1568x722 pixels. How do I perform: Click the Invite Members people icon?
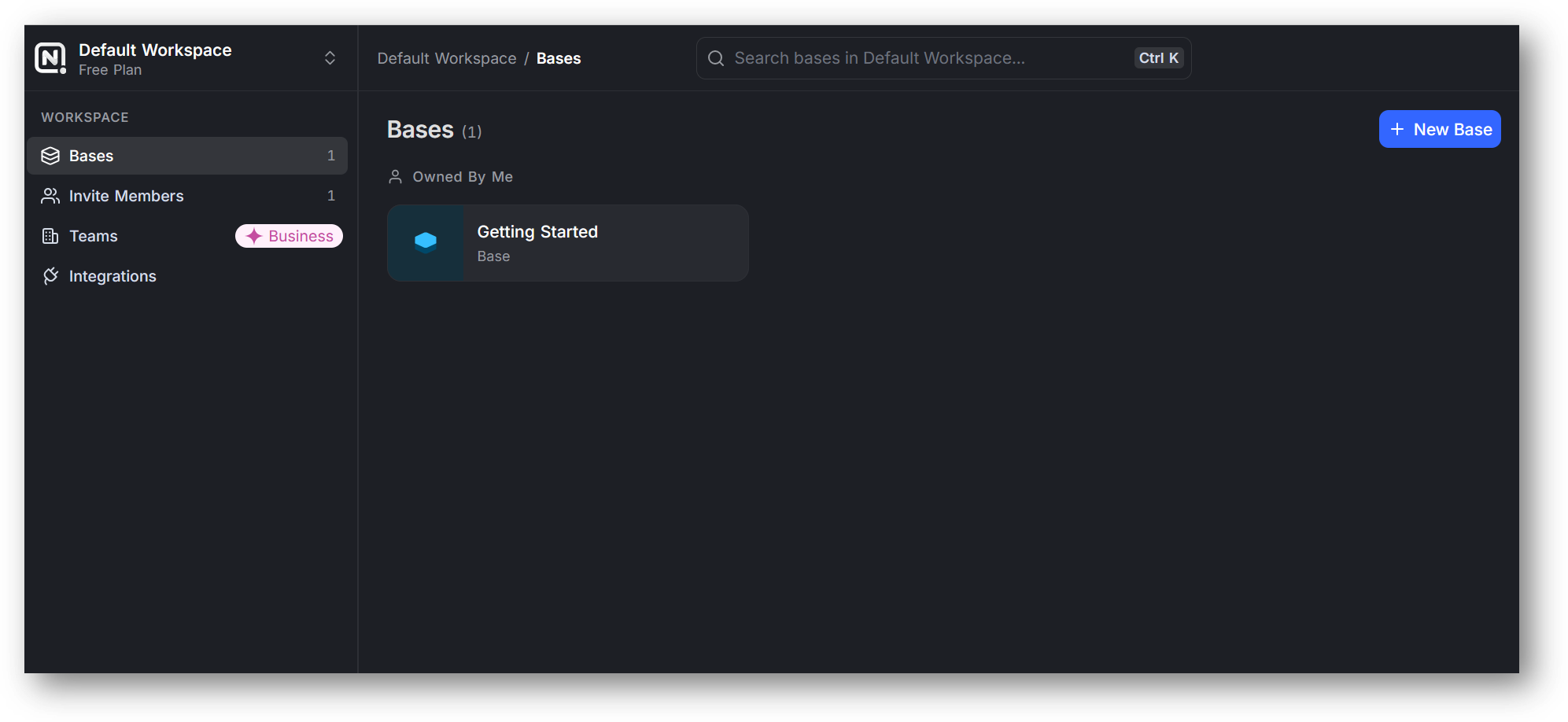coord(50,196)
